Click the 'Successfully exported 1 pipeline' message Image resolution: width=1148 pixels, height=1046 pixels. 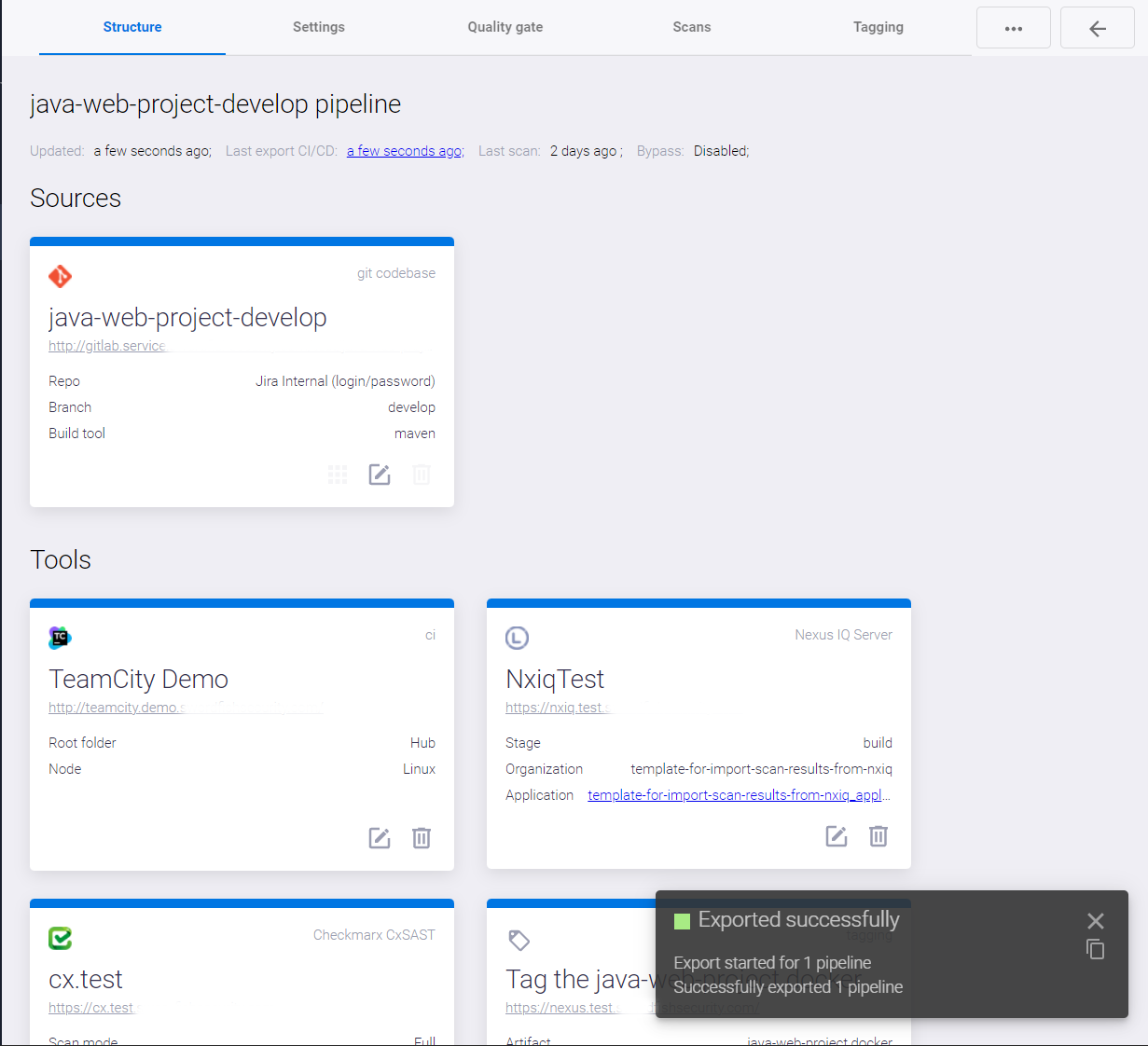[788, 987]
